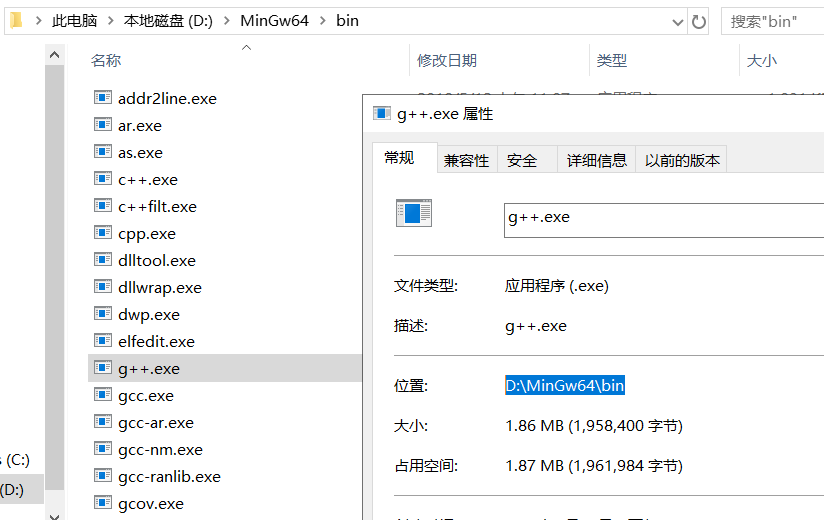This screenshot has height=520, width=824.
Task: Select cpp.exe file name
Action: tap(147, 234)
